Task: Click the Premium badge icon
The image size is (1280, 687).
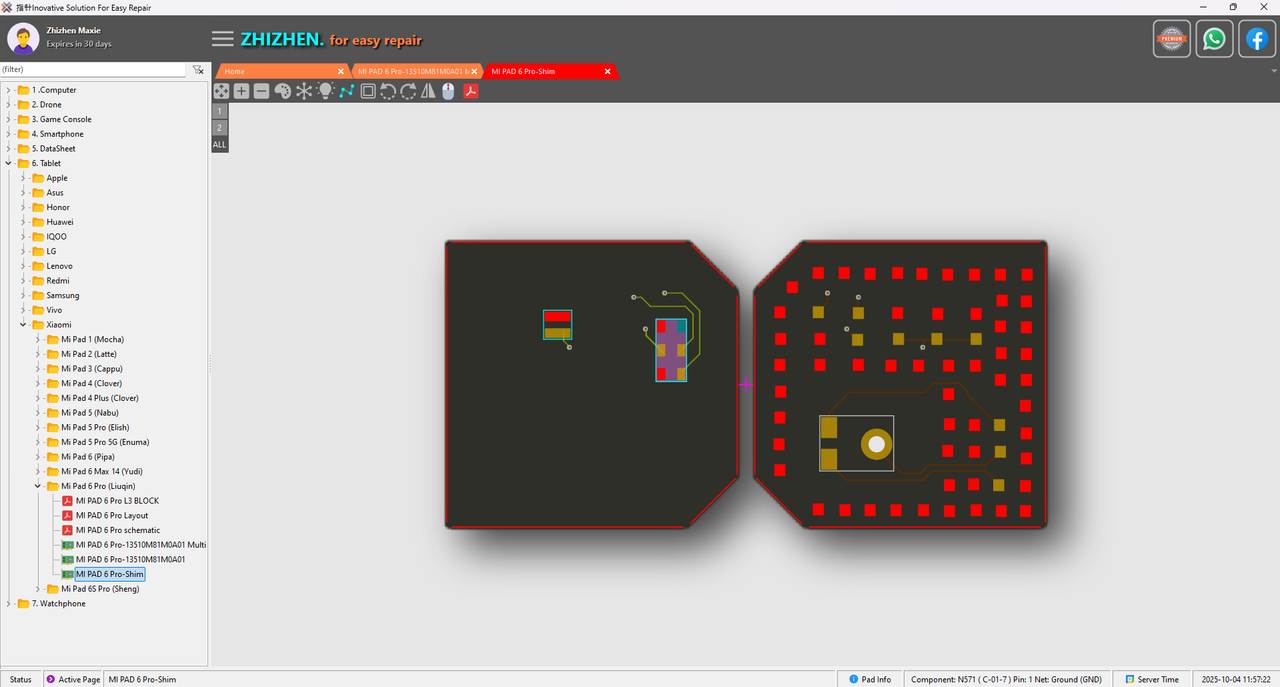Action: (x=1171, y=39)
